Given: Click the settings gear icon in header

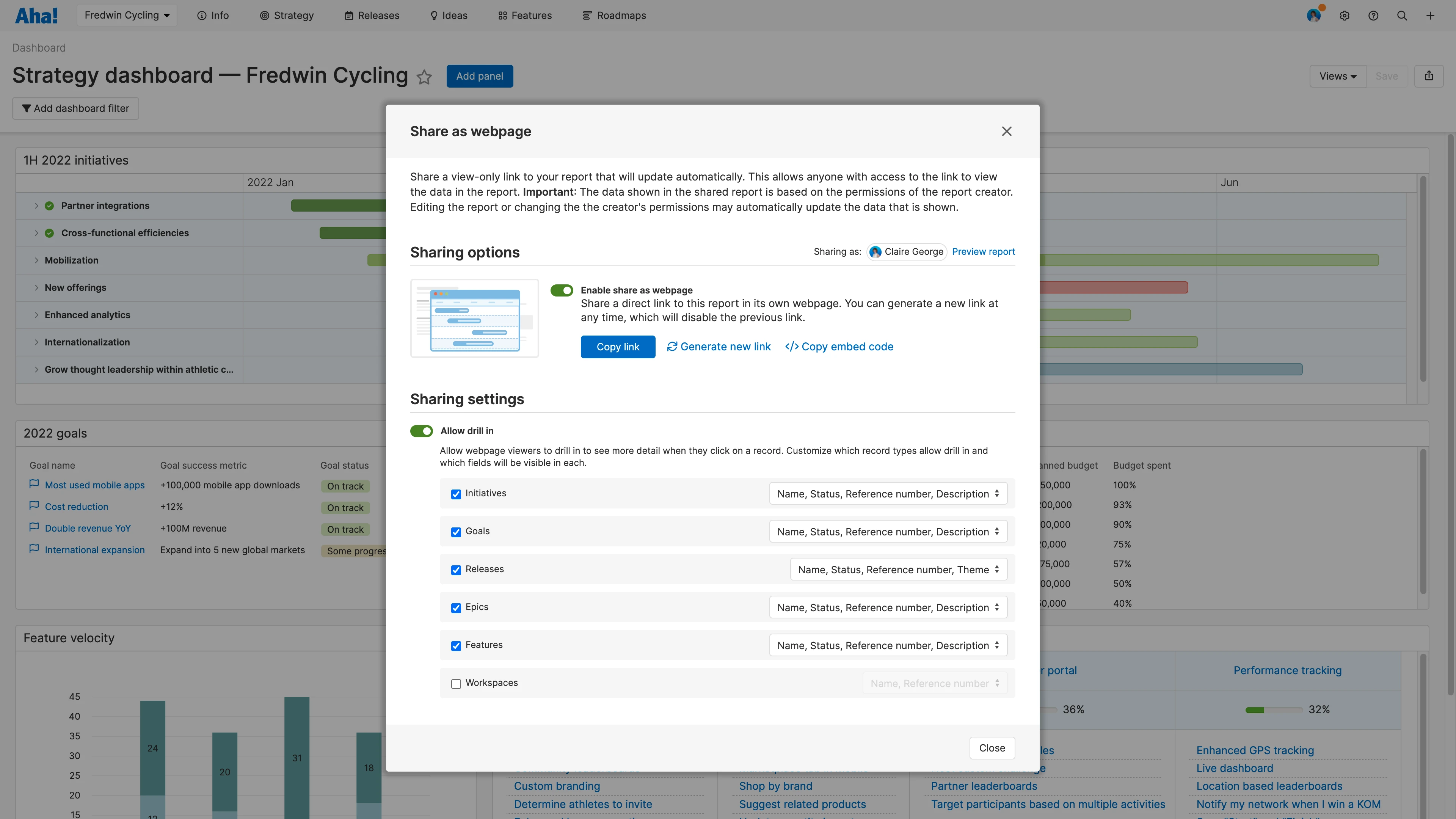Looking at the screenshot, I should 1344,16.
